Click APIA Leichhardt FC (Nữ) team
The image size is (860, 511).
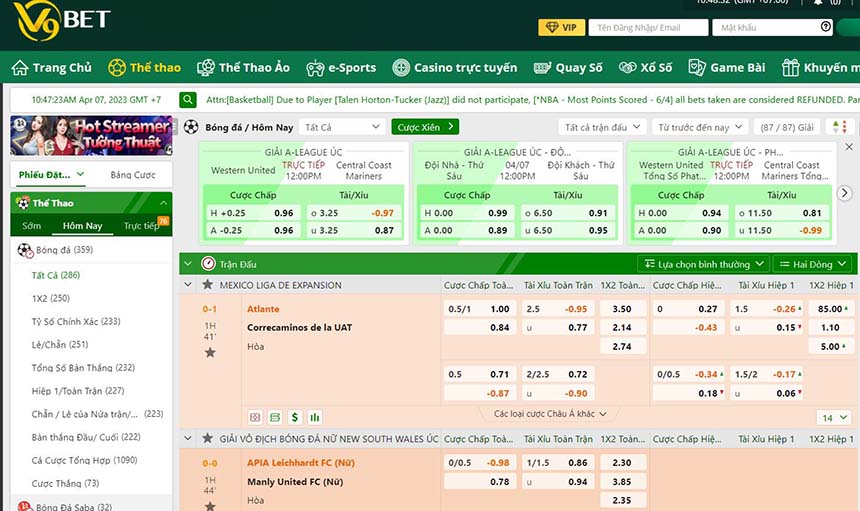pos(301,463)
